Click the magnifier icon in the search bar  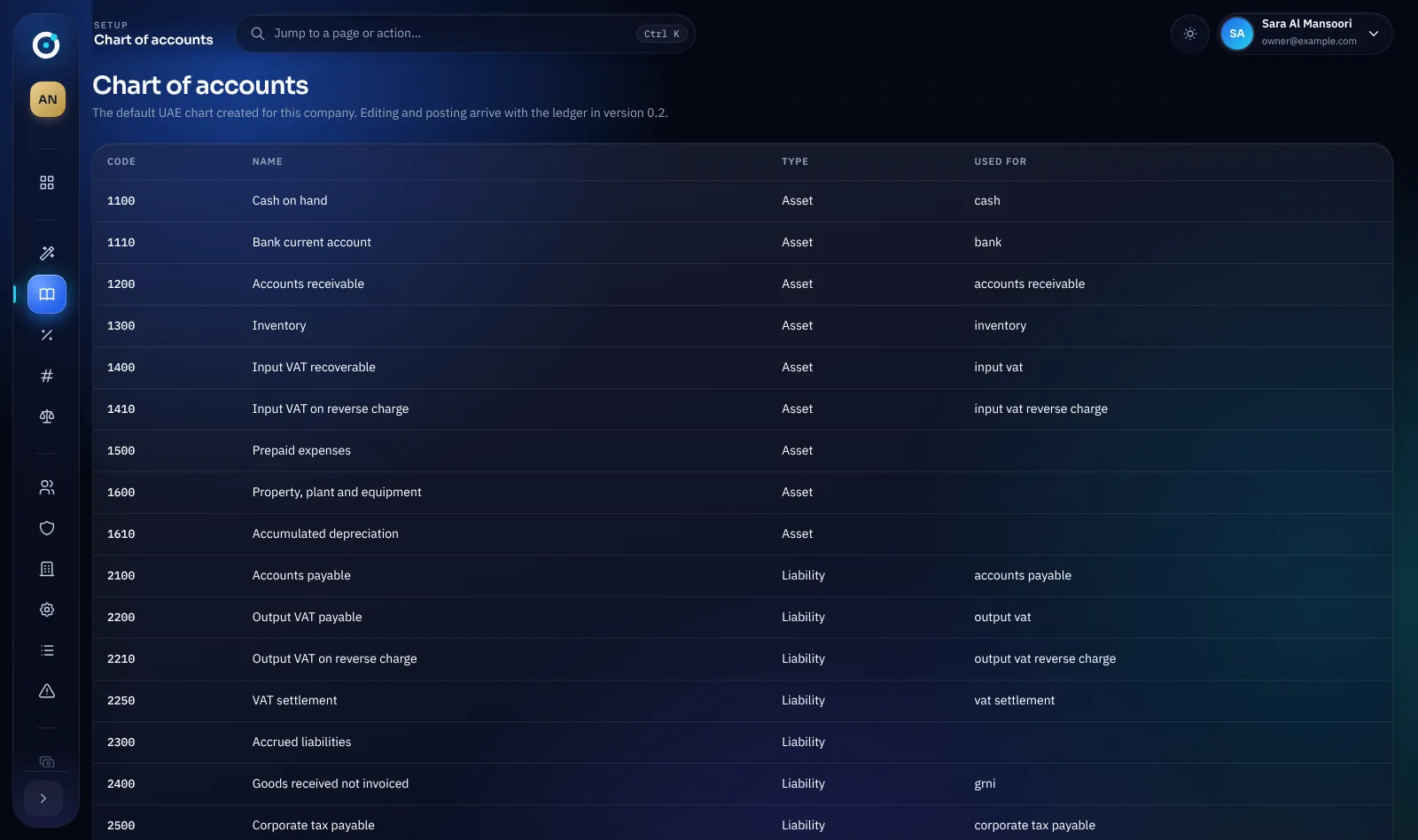[x=258, y=34]
